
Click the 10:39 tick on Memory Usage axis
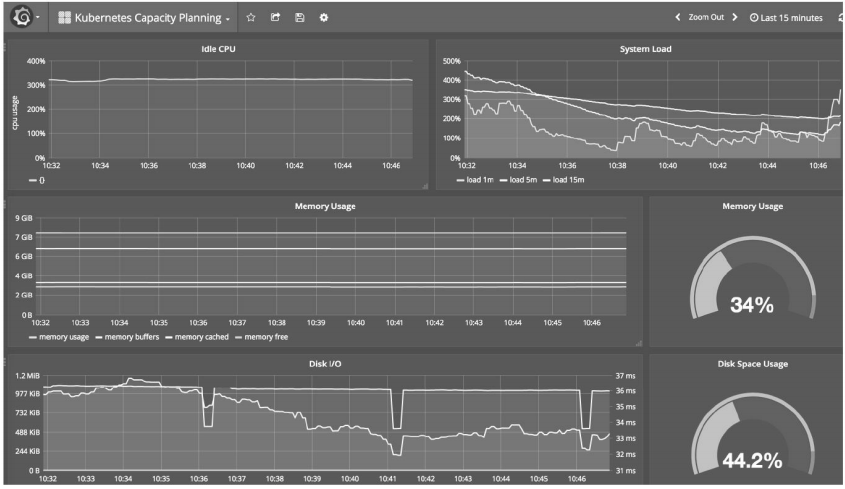(x=316, y=323)
